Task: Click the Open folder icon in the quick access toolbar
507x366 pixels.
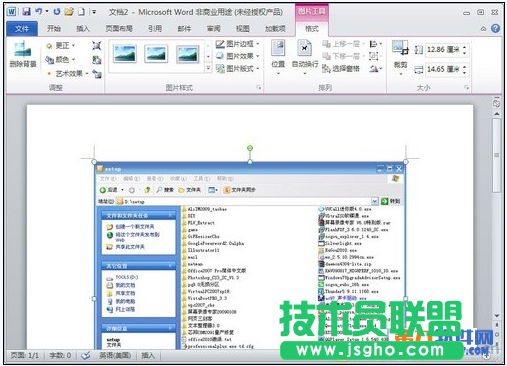Action: pyautogui.click(x=69, y=12)
